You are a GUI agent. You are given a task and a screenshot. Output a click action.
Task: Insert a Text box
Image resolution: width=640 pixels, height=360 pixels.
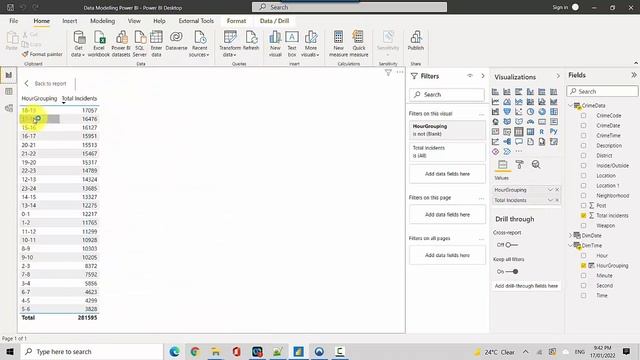pyautogui.click(x=292, y=44)
